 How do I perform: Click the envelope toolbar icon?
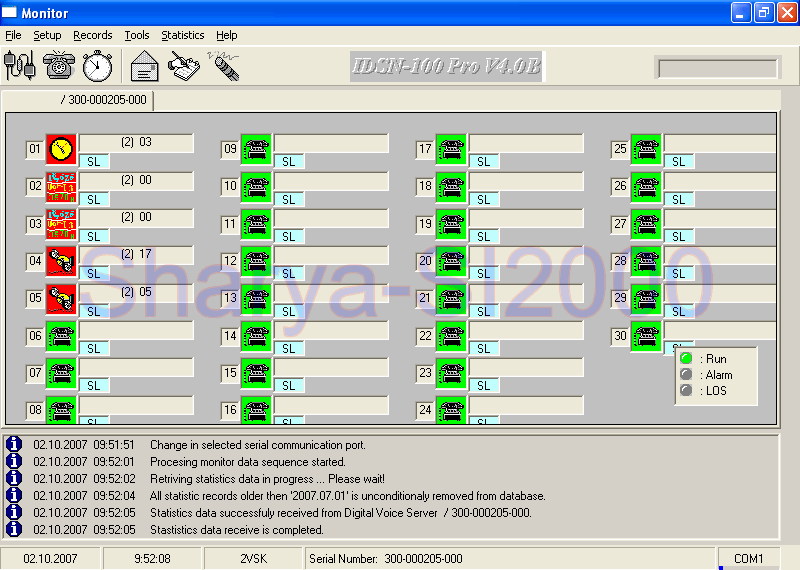(x=145, y=66)
